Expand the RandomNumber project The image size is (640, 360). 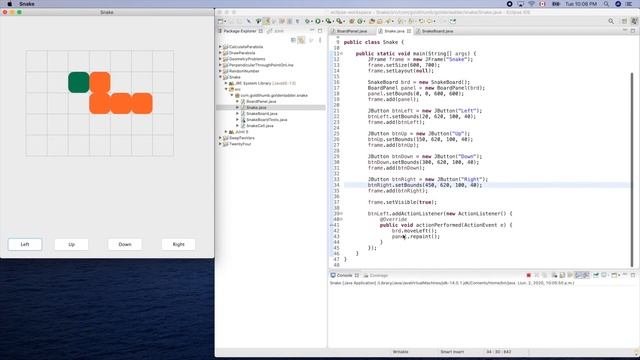tap(220, 71)
